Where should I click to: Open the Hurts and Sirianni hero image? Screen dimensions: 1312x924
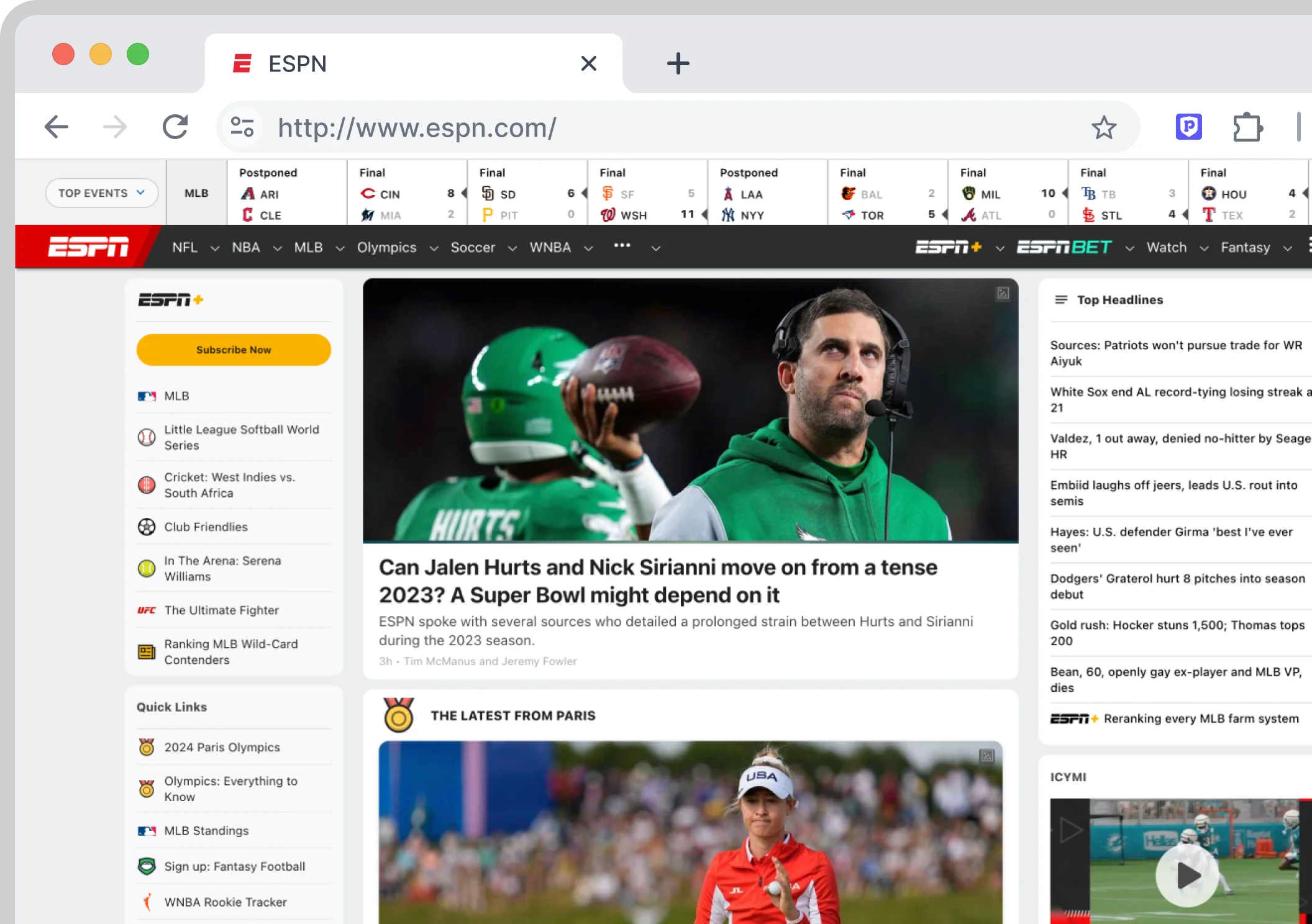point(690,410)
